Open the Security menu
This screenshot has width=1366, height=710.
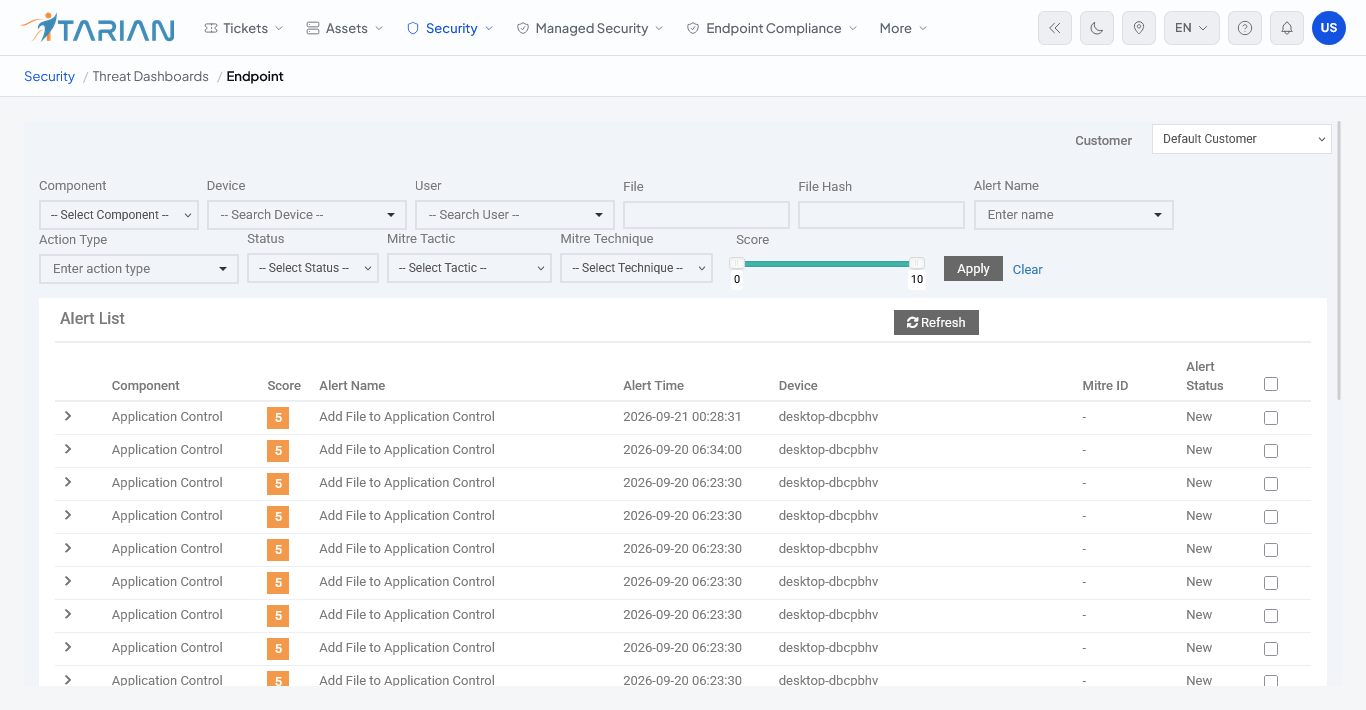[450, 28]
